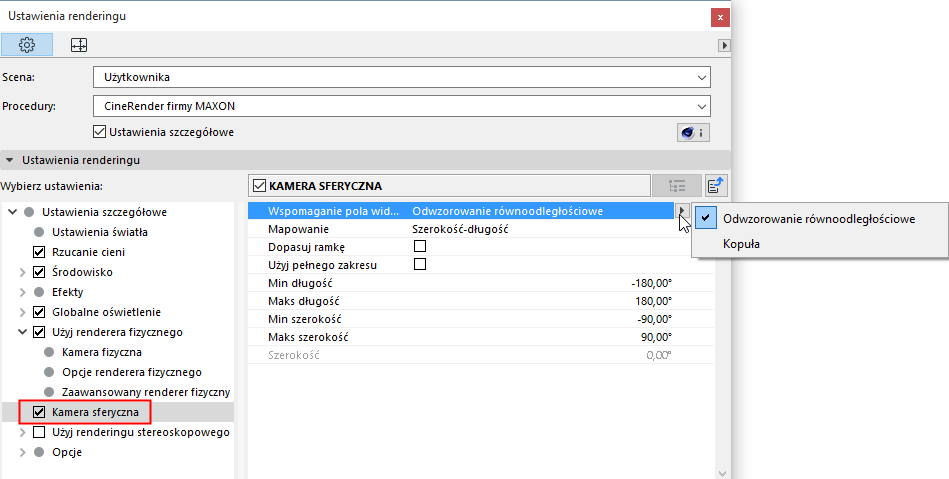
Task: Collapse the Użyj renderera fizycznego node
Action: [x=22, y=332]
